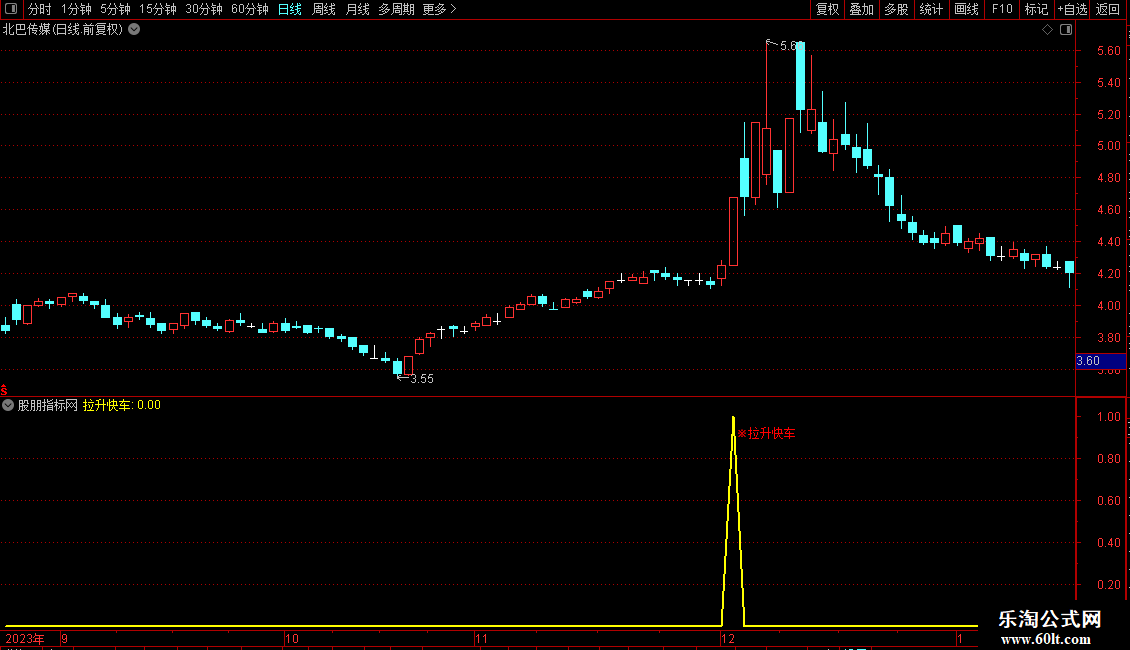Click the 叠加 overlay button
This screenshot has height=650, width=1130.
point(861,9)
